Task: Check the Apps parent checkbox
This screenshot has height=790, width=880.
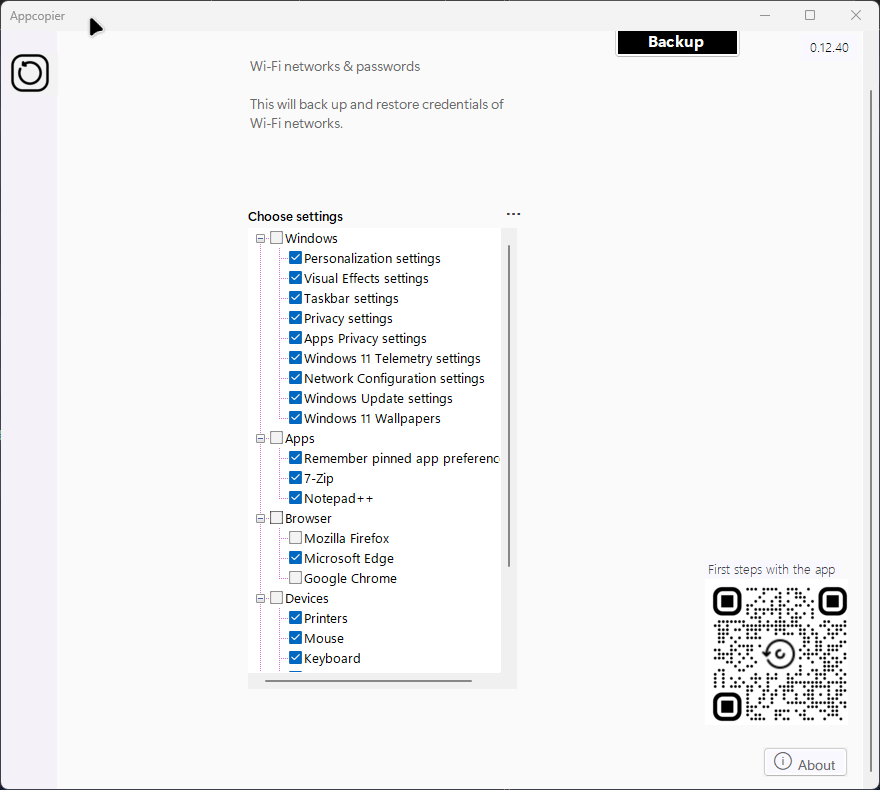Action: 276,438
